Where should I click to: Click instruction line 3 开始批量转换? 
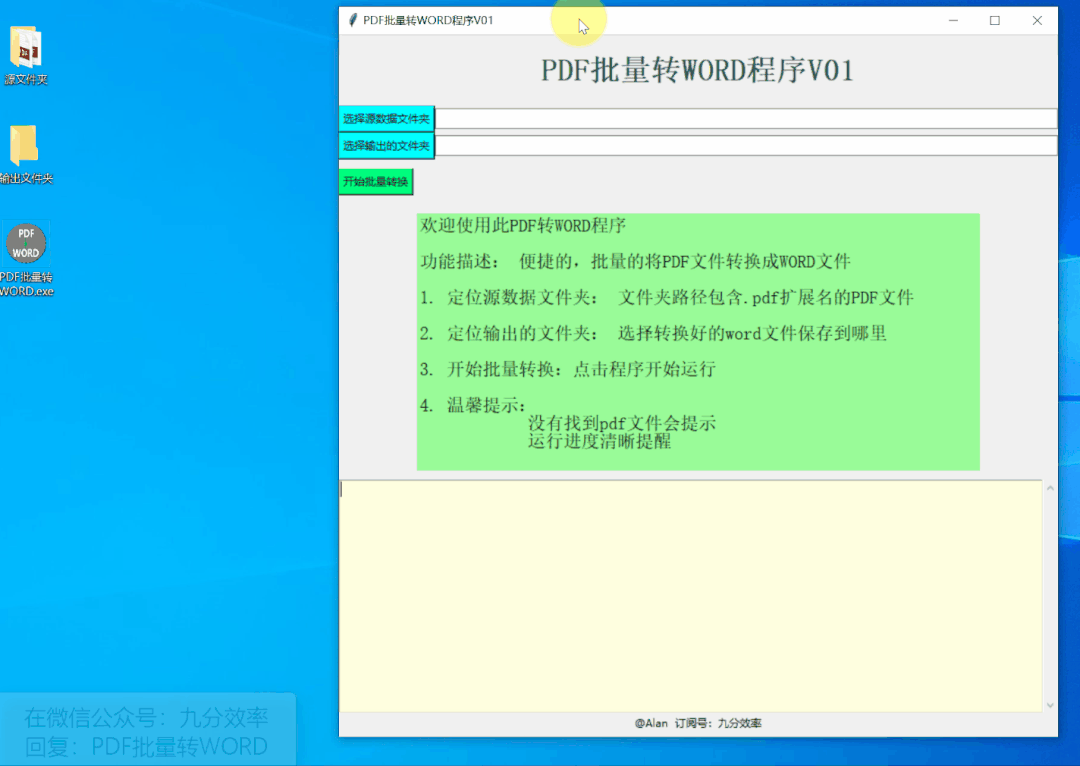[568, 369]
